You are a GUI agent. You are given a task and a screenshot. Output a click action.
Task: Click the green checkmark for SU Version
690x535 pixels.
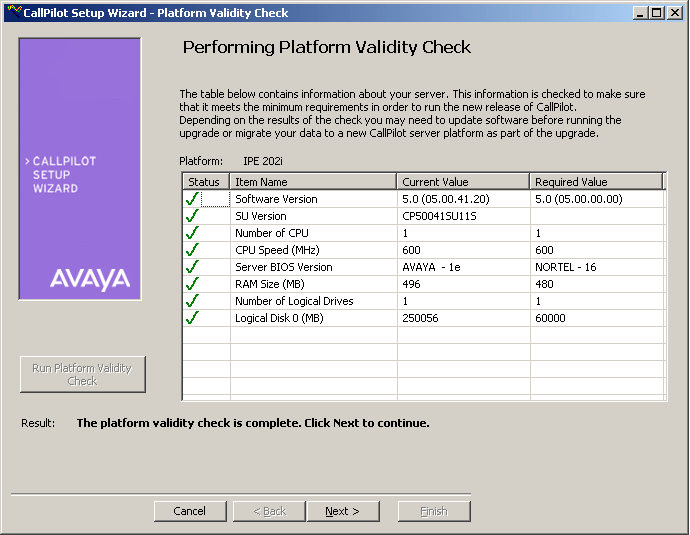192,216
